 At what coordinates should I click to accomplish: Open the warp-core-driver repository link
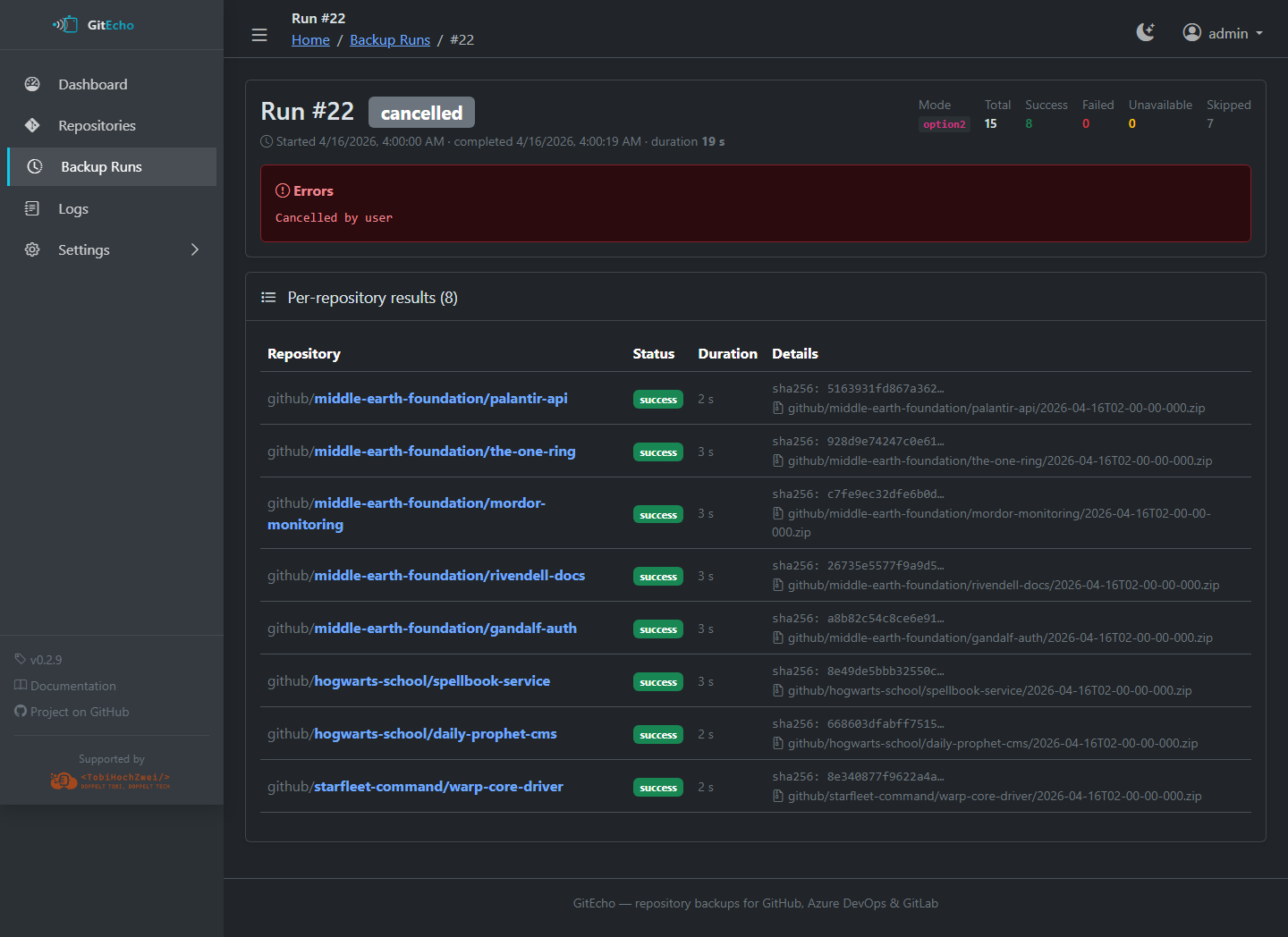coord(438,787)
